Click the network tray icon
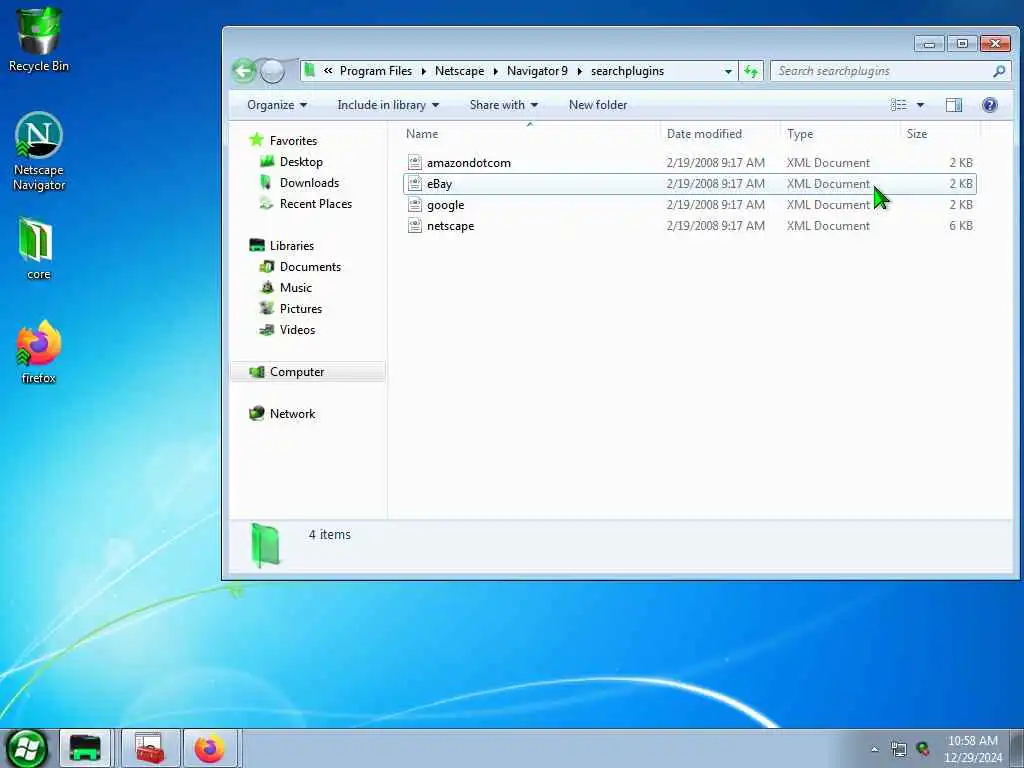The height and width of the screenshot is (768, 1024). click(x=899, y=749)
